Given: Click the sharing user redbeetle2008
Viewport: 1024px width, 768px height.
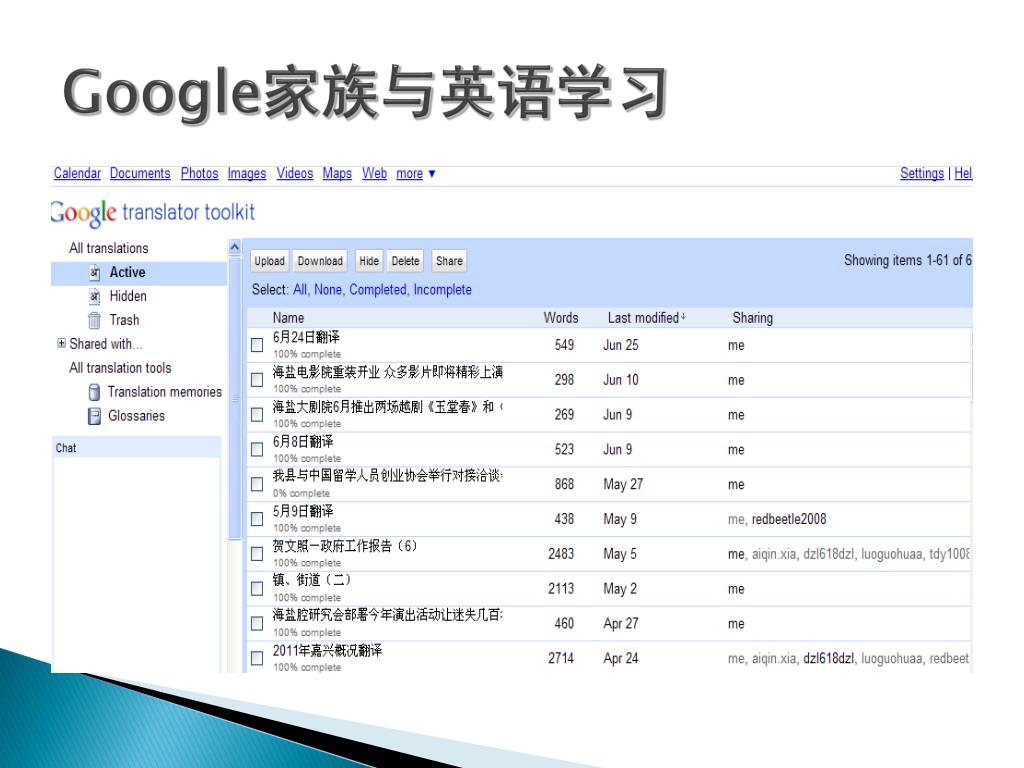Looking at the screenshot, I should point(789,519).
